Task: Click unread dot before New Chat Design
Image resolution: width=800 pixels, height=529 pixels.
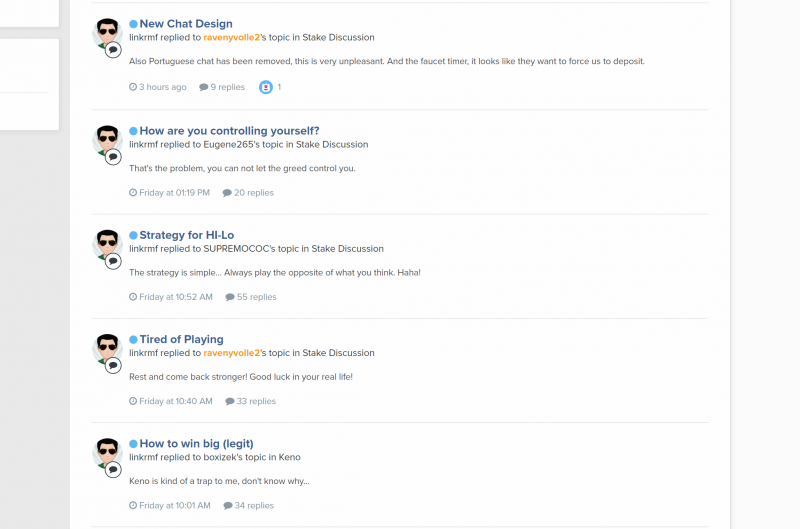Action: [133, 24]
